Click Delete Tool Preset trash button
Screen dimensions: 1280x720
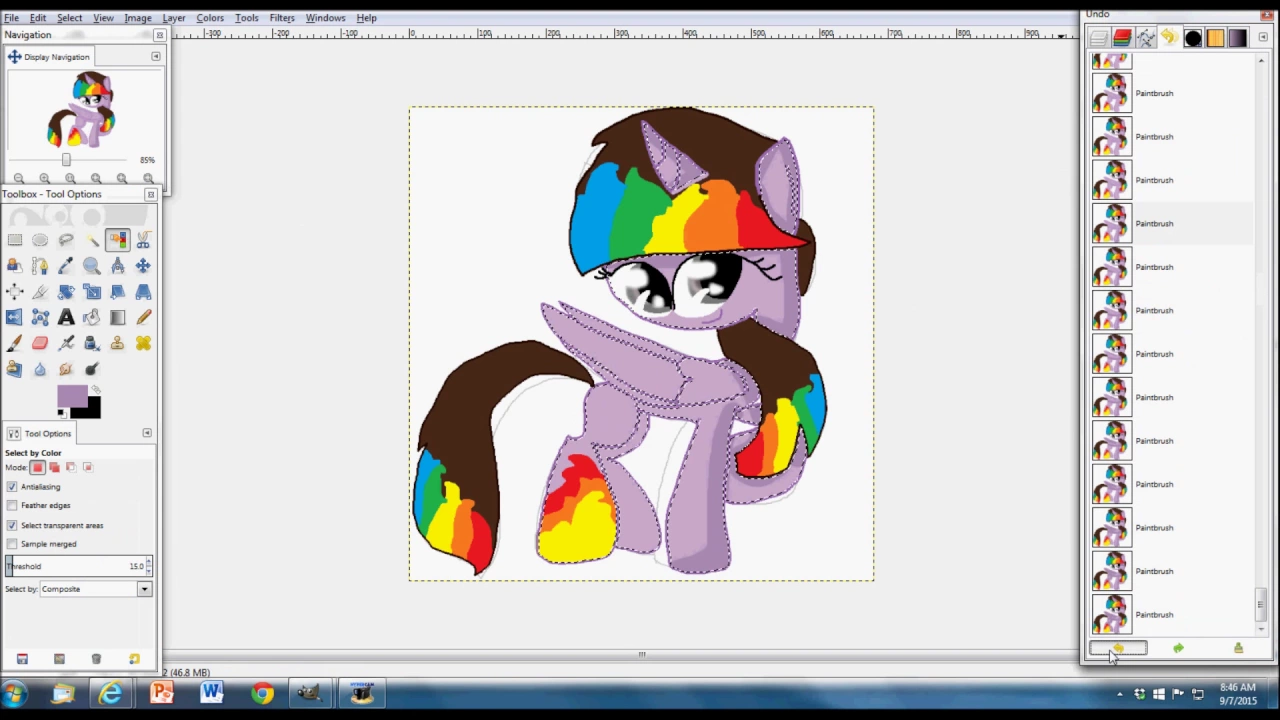coord(96,659)
